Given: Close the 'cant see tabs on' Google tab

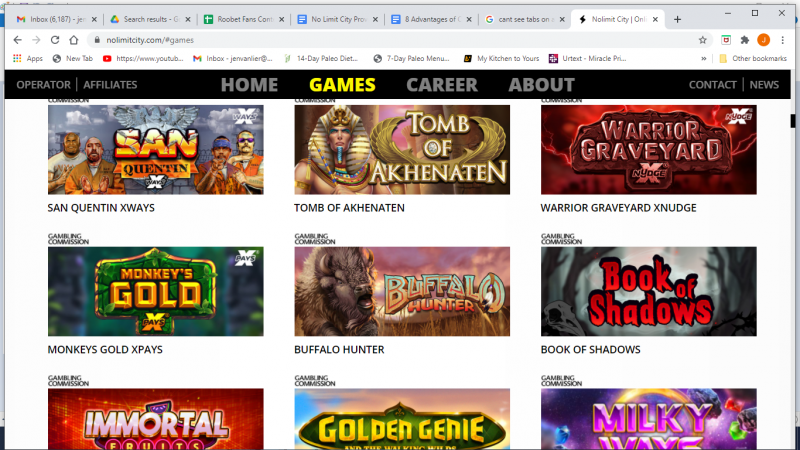Looking at the screenshot, I should 562,19.
